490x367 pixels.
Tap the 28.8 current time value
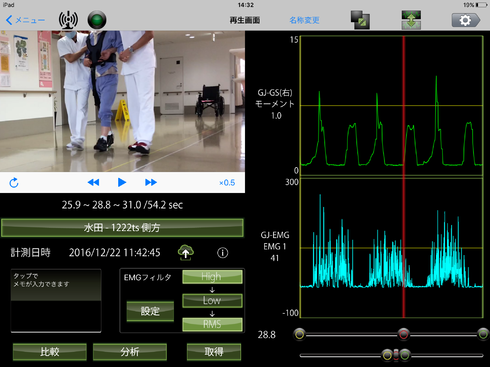pos(266,335)
